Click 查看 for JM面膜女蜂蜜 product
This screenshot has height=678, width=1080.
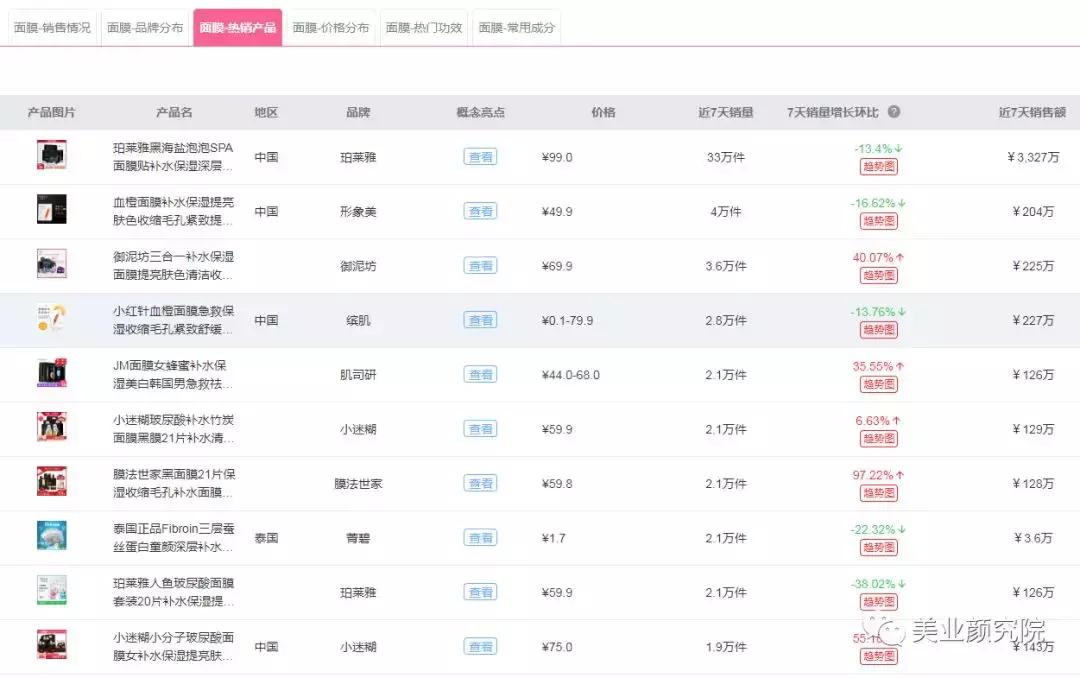coord(480,374)
